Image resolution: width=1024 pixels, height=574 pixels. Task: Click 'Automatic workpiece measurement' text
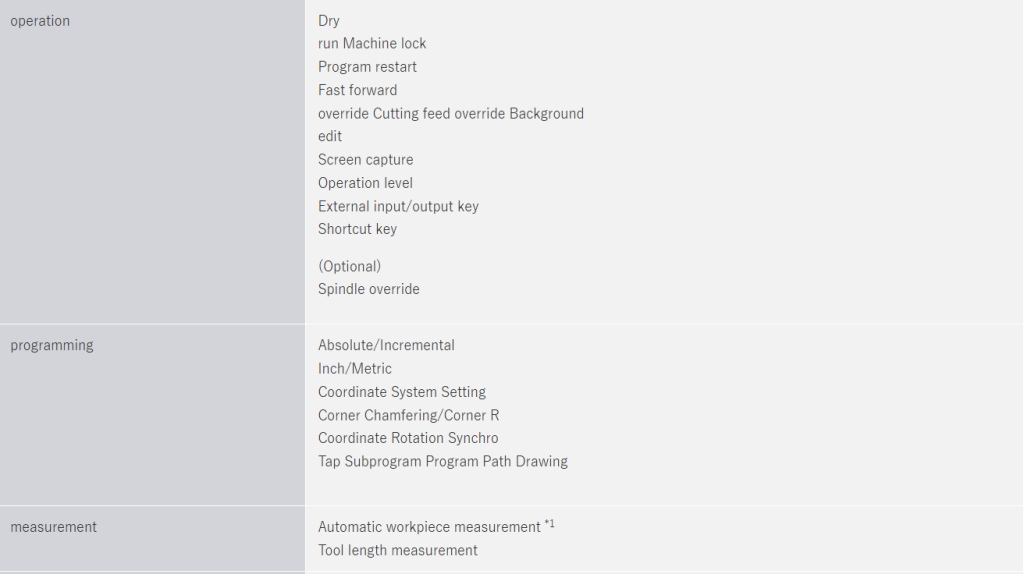tap(429, 527)
